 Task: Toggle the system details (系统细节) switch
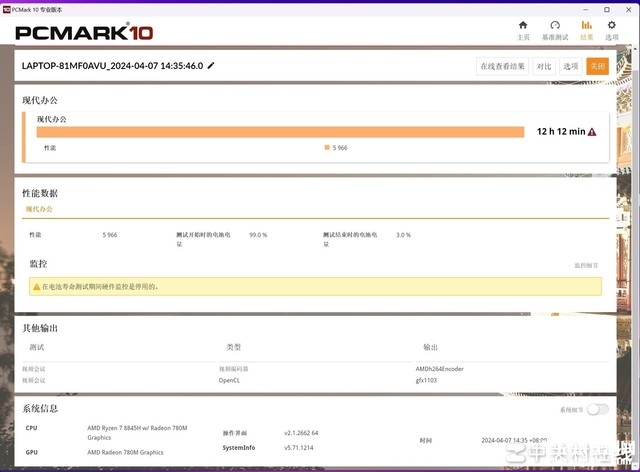(x=598, y=410)
